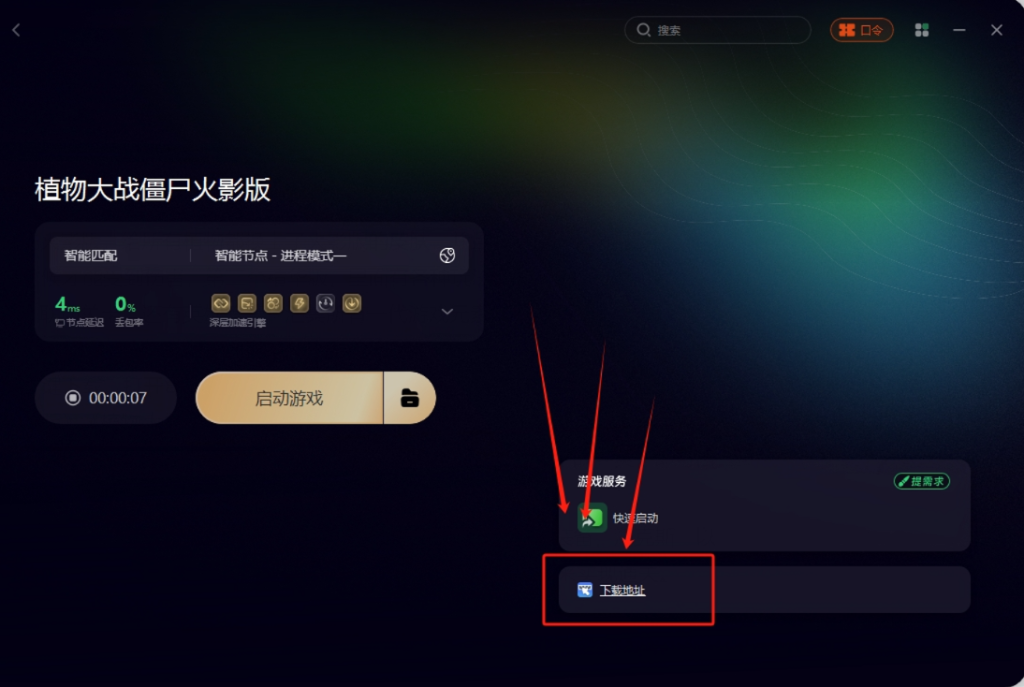1024x687 pixels.
Task: Click the second gold engine icon
Action: (x=247, y=303)
